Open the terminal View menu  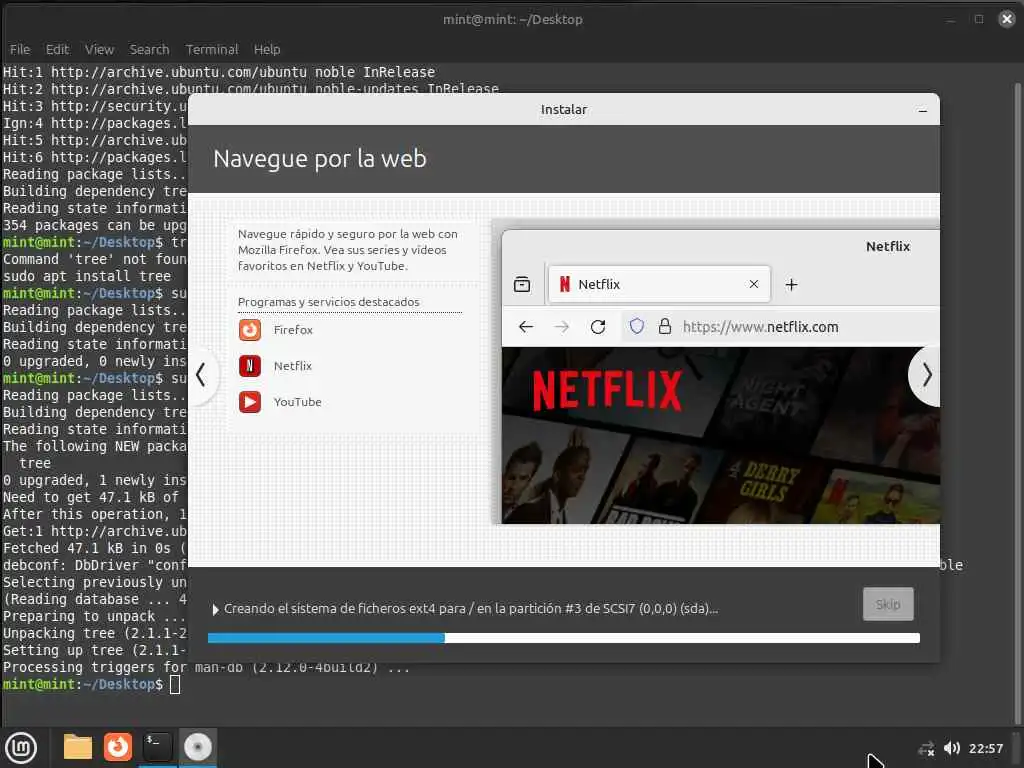99,50
